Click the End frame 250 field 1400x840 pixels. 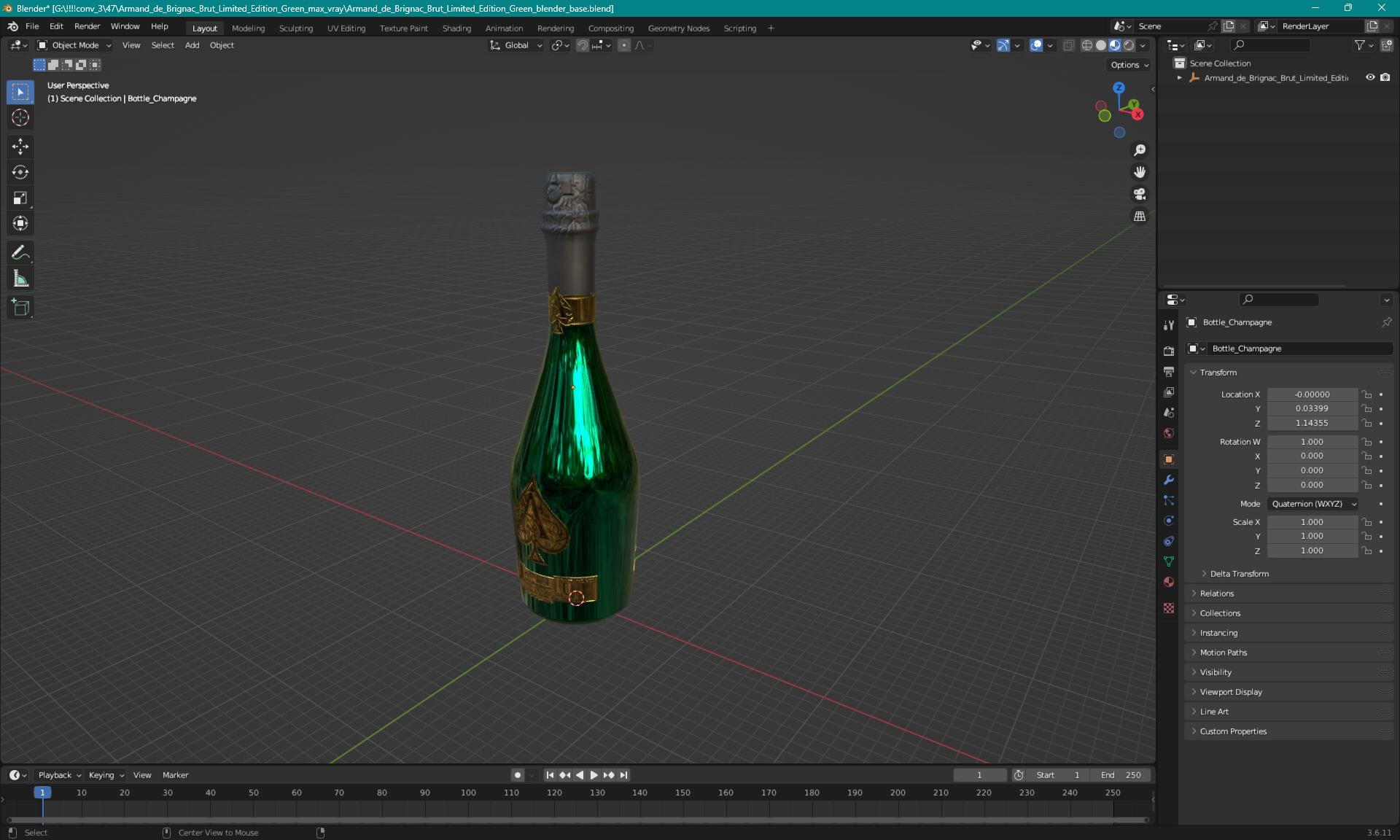(x=1121, y=775)
